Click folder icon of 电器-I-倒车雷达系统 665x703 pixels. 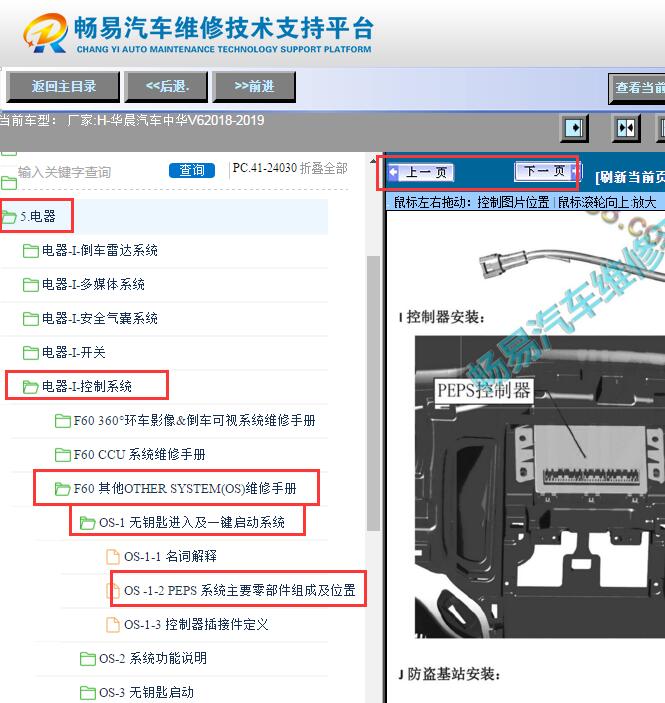click(30, 251)
